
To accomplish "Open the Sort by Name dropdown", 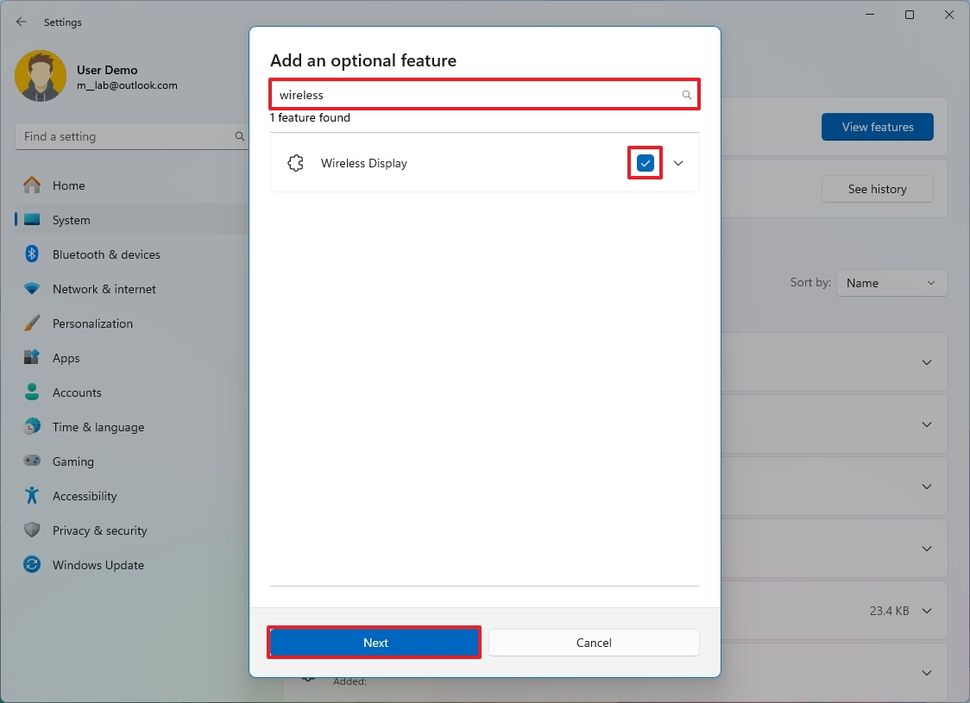I will point(891,282).
